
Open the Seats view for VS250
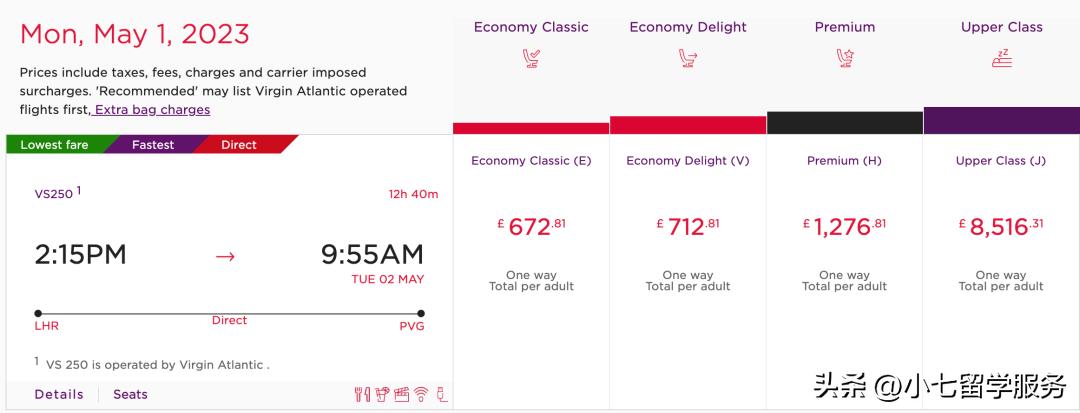[130, 394]
